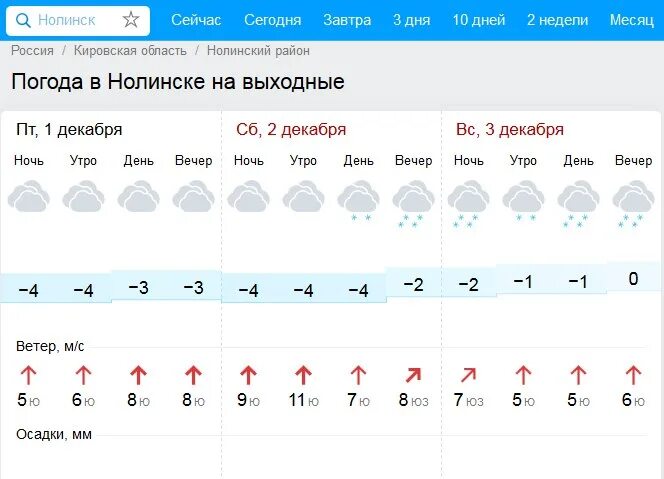Open the Сейчас tab
Image resolution: width=664 pixels, height=479 pixels.
(196, 20)
